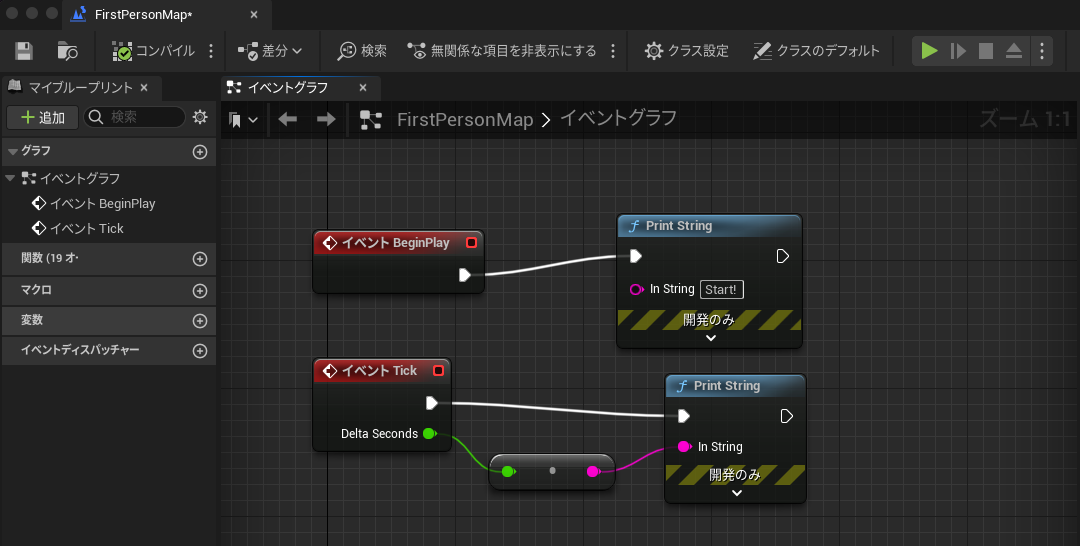Collapse the グラフ section
Viewport: 1080px width, 546px height.
tap(13, 151)
